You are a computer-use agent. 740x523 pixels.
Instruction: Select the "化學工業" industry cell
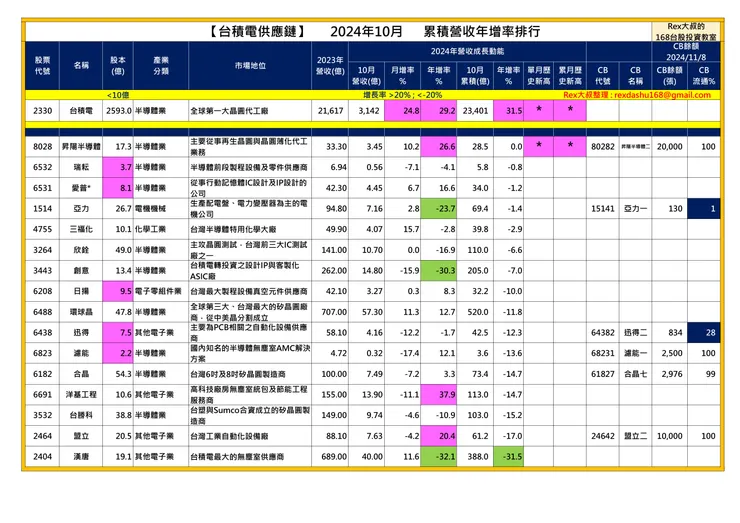click(x=161, y=229)
